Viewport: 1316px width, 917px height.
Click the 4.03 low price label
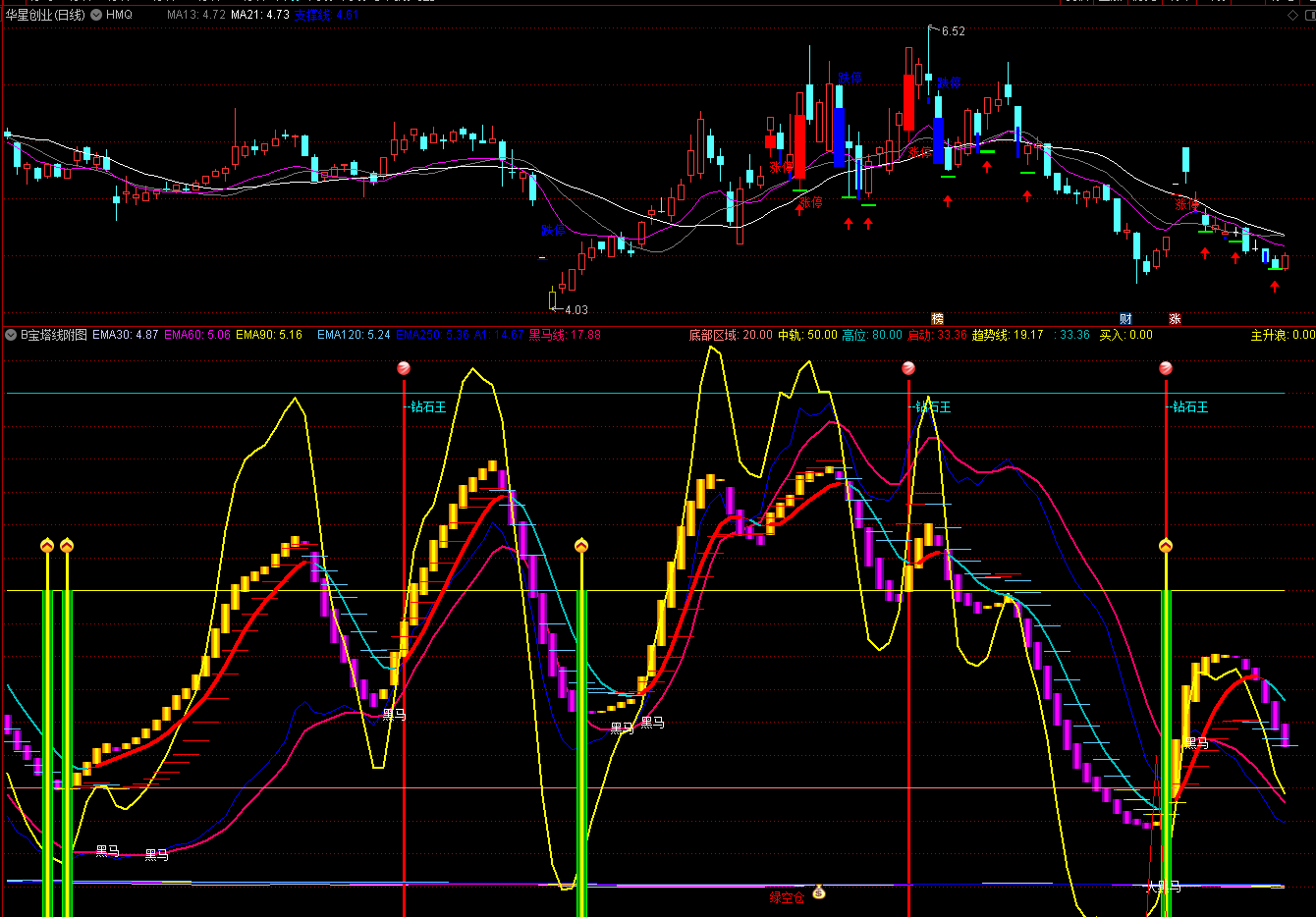point(576,310)
